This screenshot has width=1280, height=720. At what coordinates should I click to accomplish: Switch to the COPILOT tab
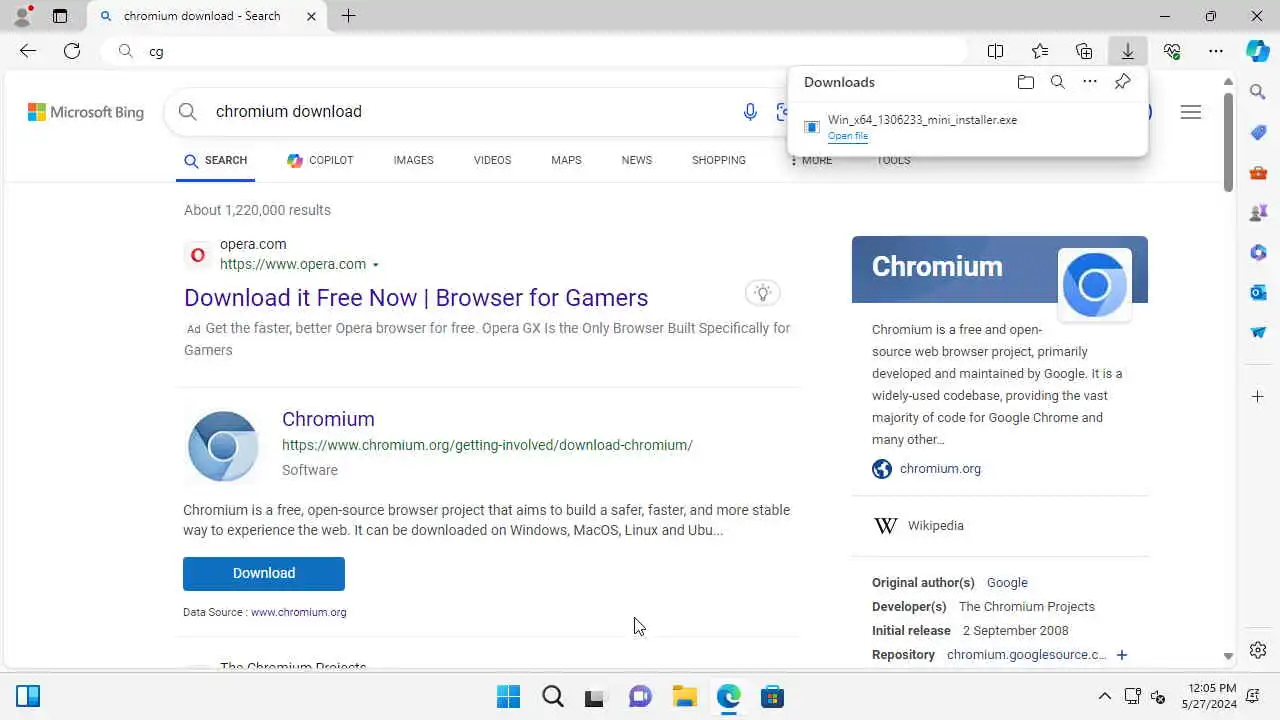pyautogui.click(x=320, y=160)
